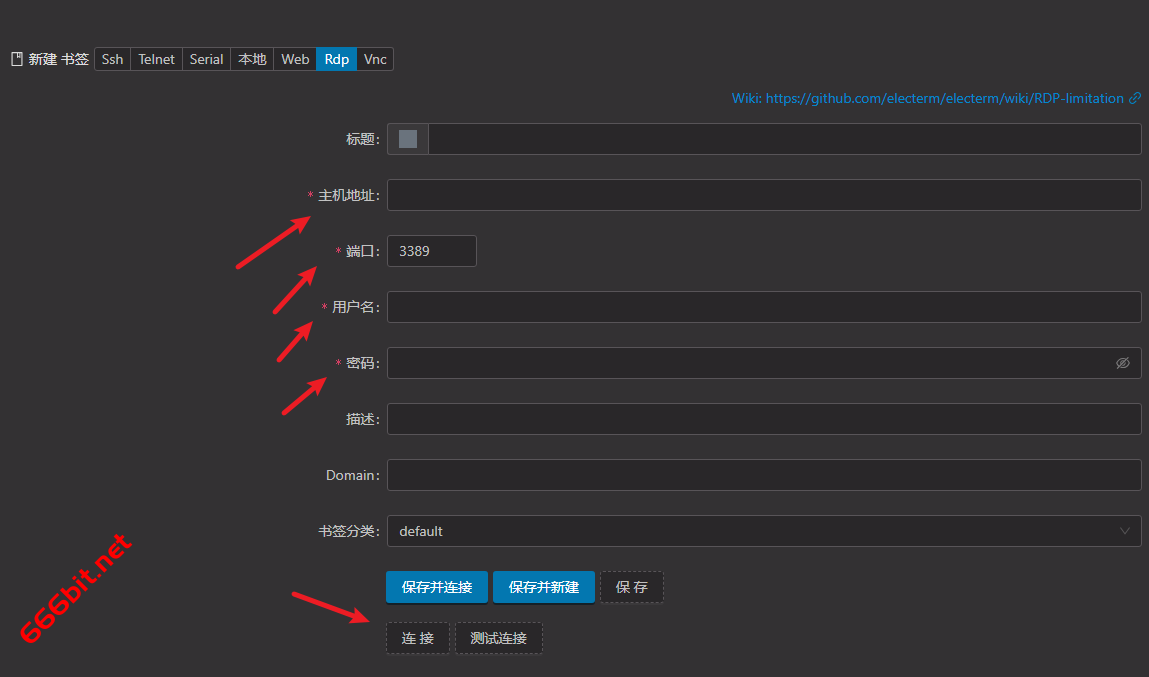
Task: Select the Web tab
Action: (295, 59)
